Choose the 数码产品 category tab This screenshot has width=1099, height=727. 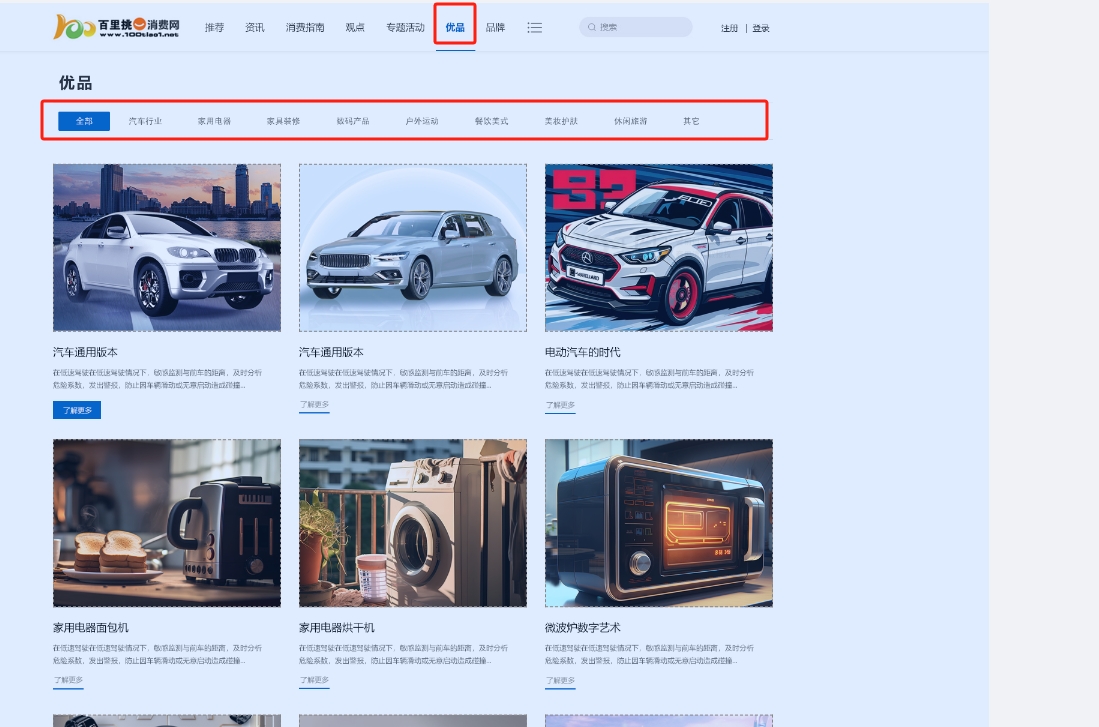point(353,121)
